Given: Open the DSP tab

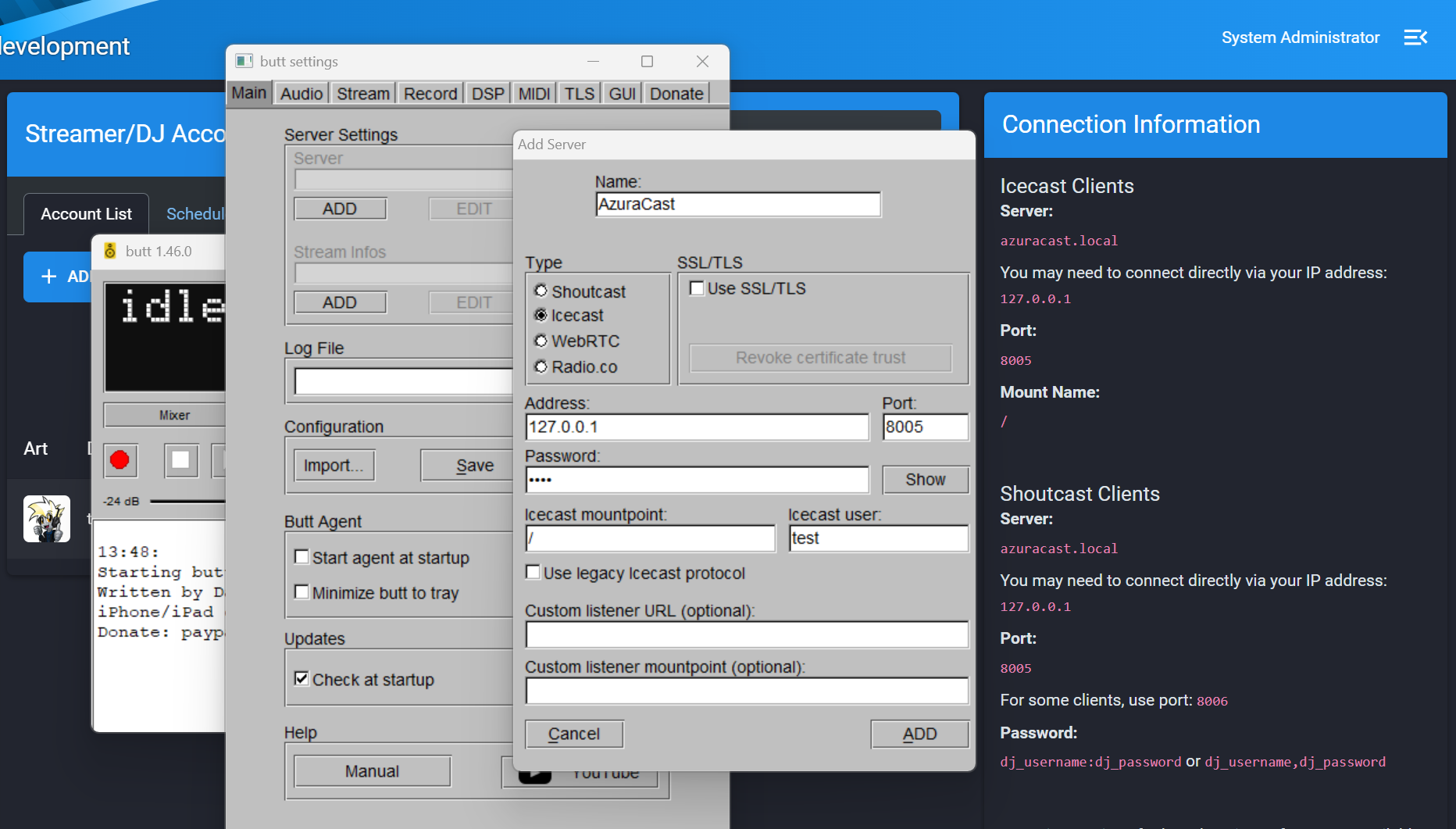Looking at the screenshot, I should (x=488, y=94).
